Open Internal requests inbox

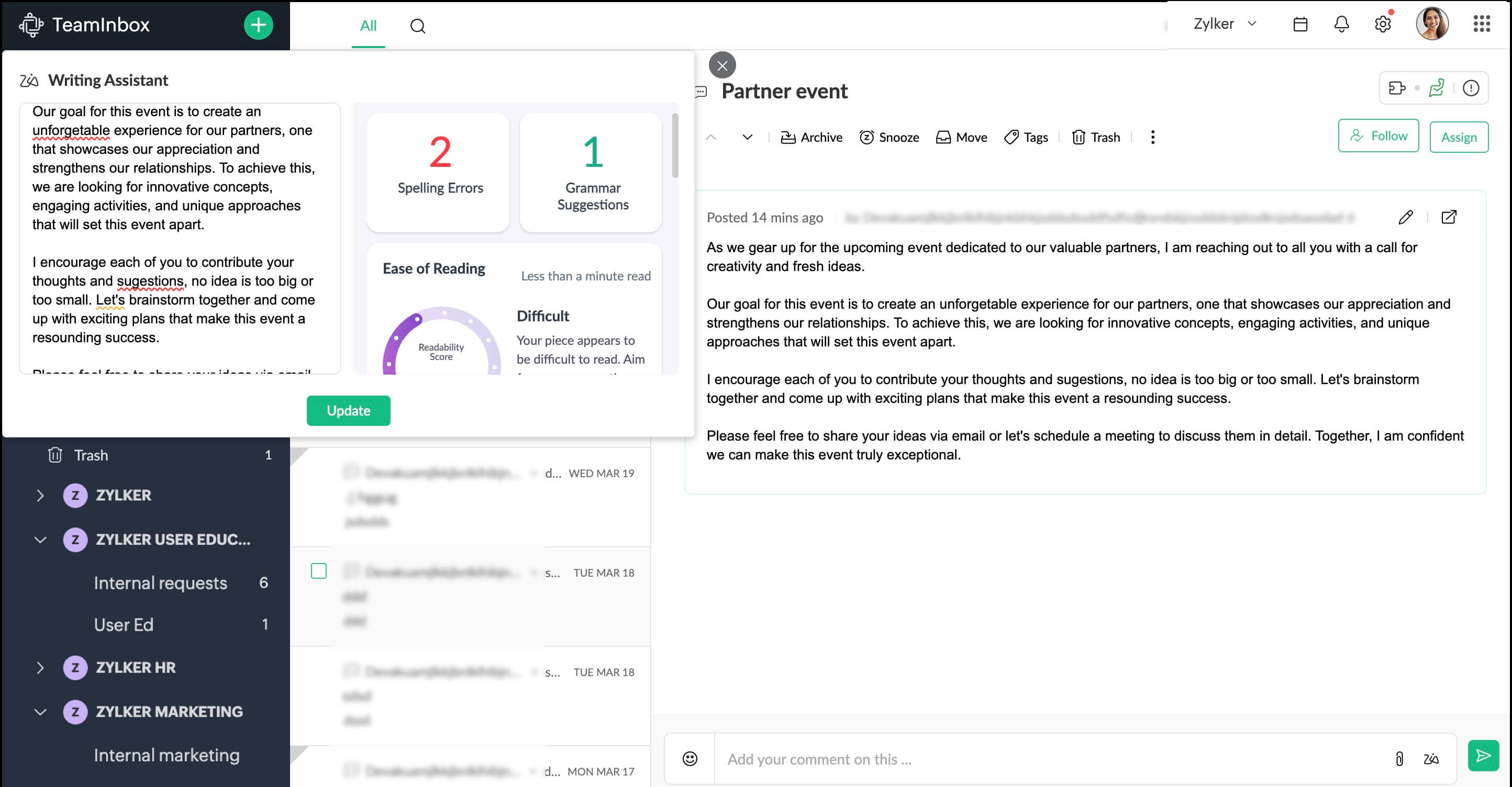160,583
